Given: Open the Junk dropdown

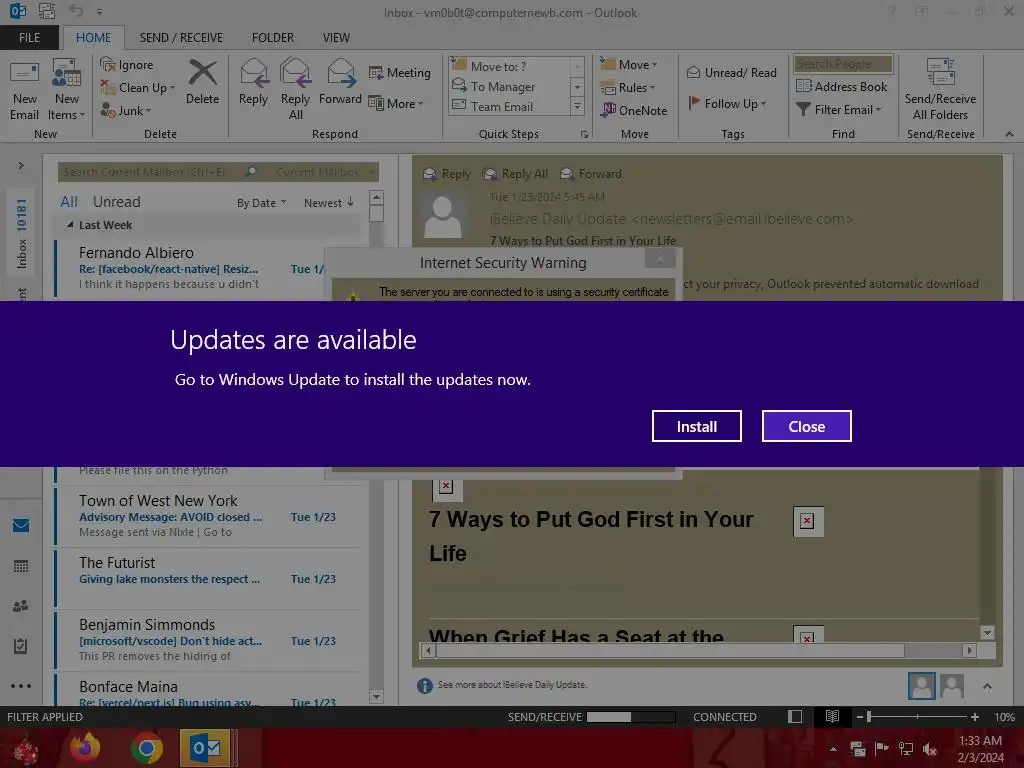Looking at the screenshot, I should (126, 111).
